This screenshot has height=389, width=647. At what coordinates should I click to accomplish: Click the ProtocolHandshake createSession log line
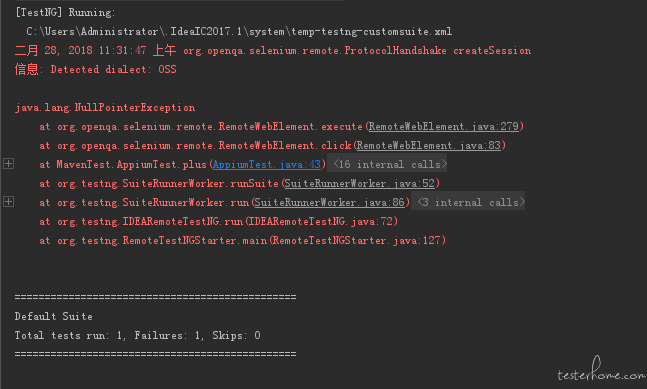pyautogui.click(x=273, y=50)
